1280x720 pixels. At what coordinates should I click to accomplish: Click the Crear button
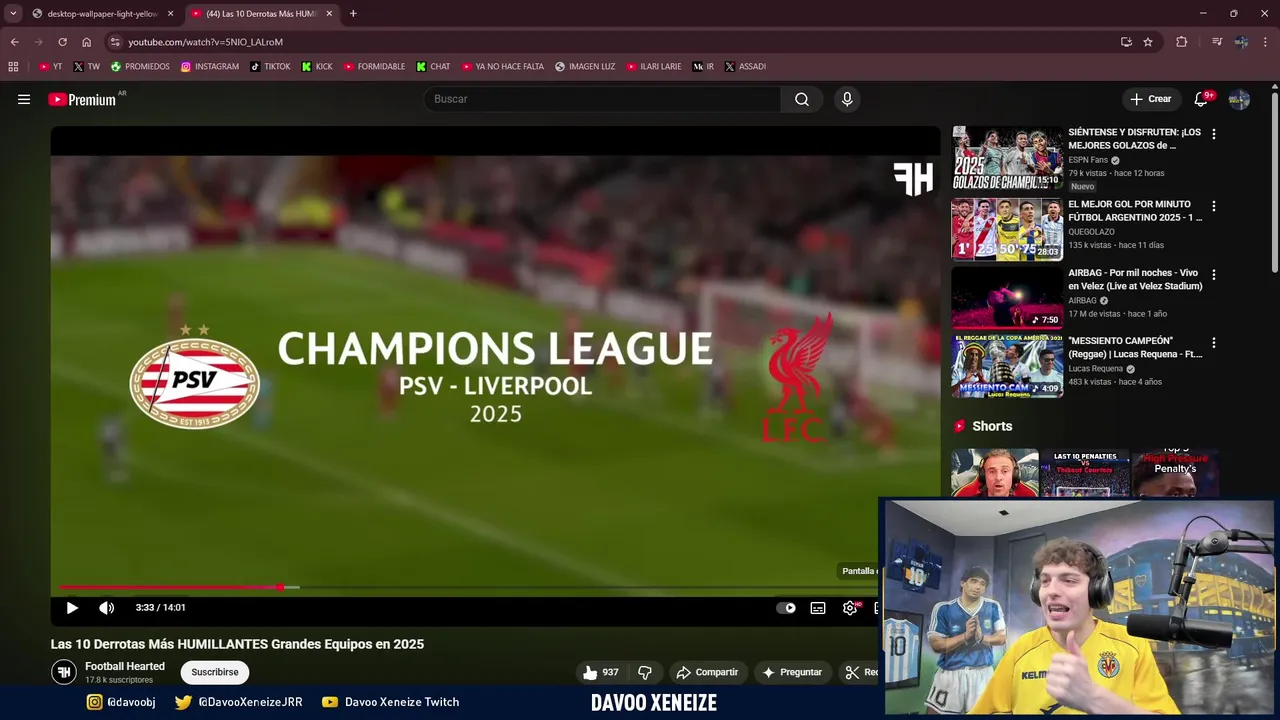coord(1151,99)
